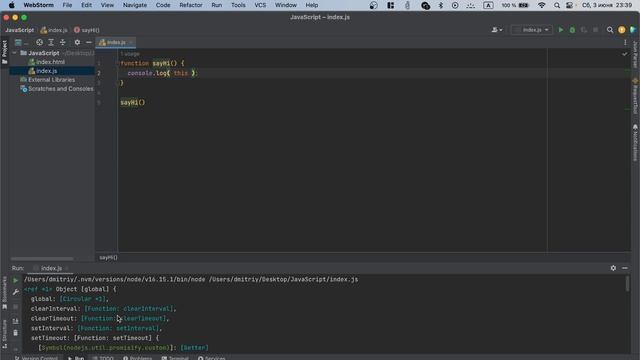The width and height of the screenshot is (640, 360).
Task: Open editor tabs more-options menu
Action: tap(625, 42)
